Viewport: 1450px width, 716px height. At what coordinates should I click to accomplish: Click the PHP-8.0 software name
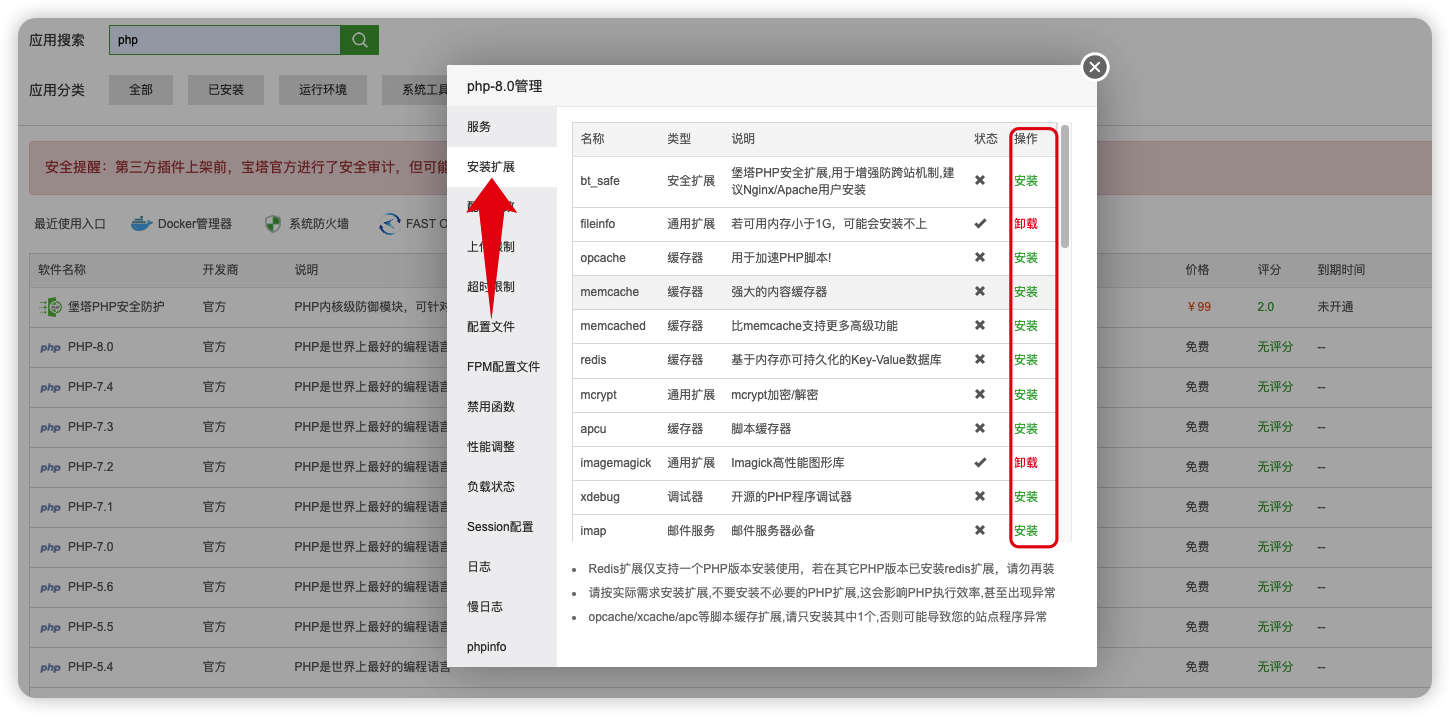click(x=91, y=347)
